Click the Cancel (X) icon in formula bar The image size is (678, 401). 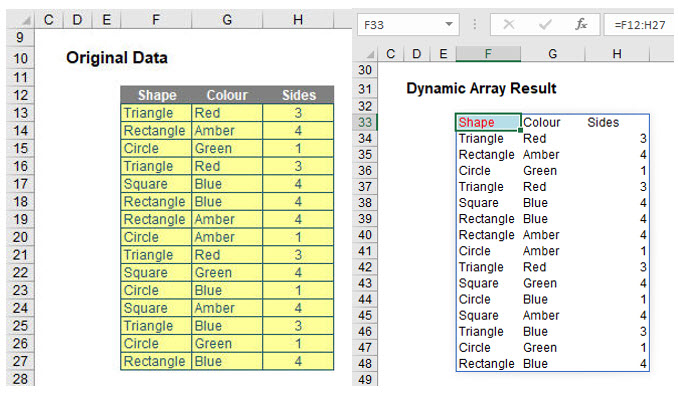[x=508, y=23]
